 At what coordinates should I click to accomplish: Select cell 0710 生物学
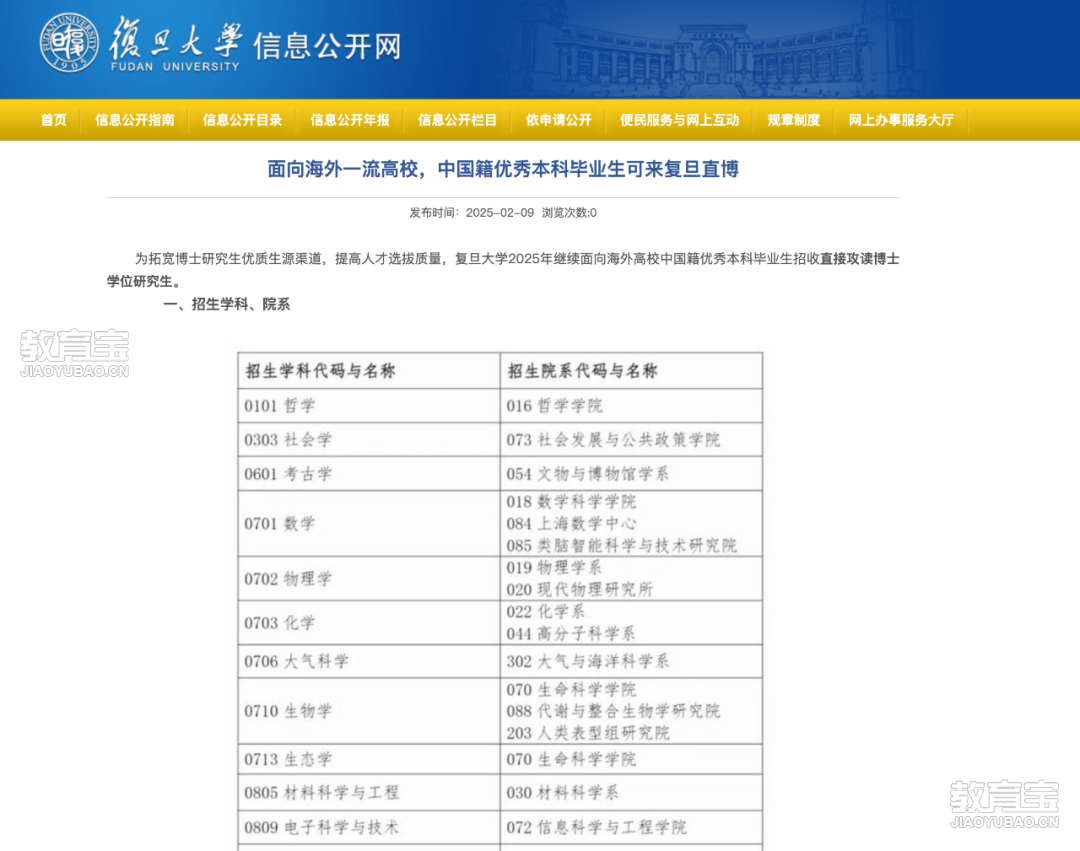[x=368, y=711]
